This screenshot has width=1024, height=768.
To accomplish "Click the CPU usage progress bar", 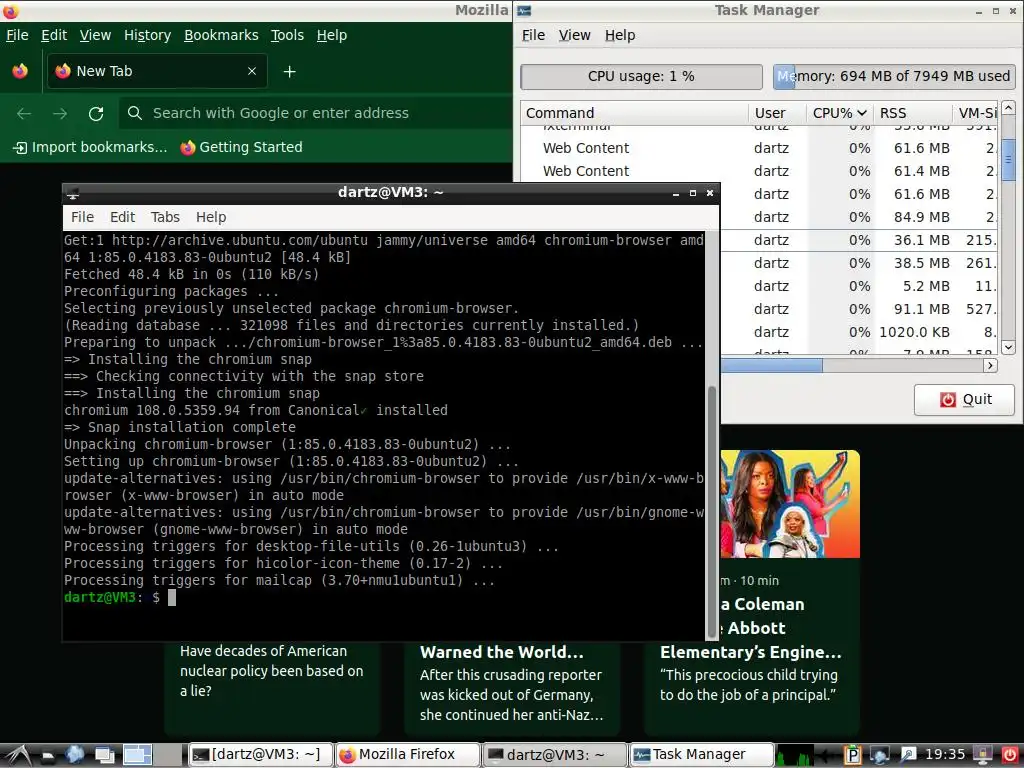I will pyautogui.click(x=641, y=76).
